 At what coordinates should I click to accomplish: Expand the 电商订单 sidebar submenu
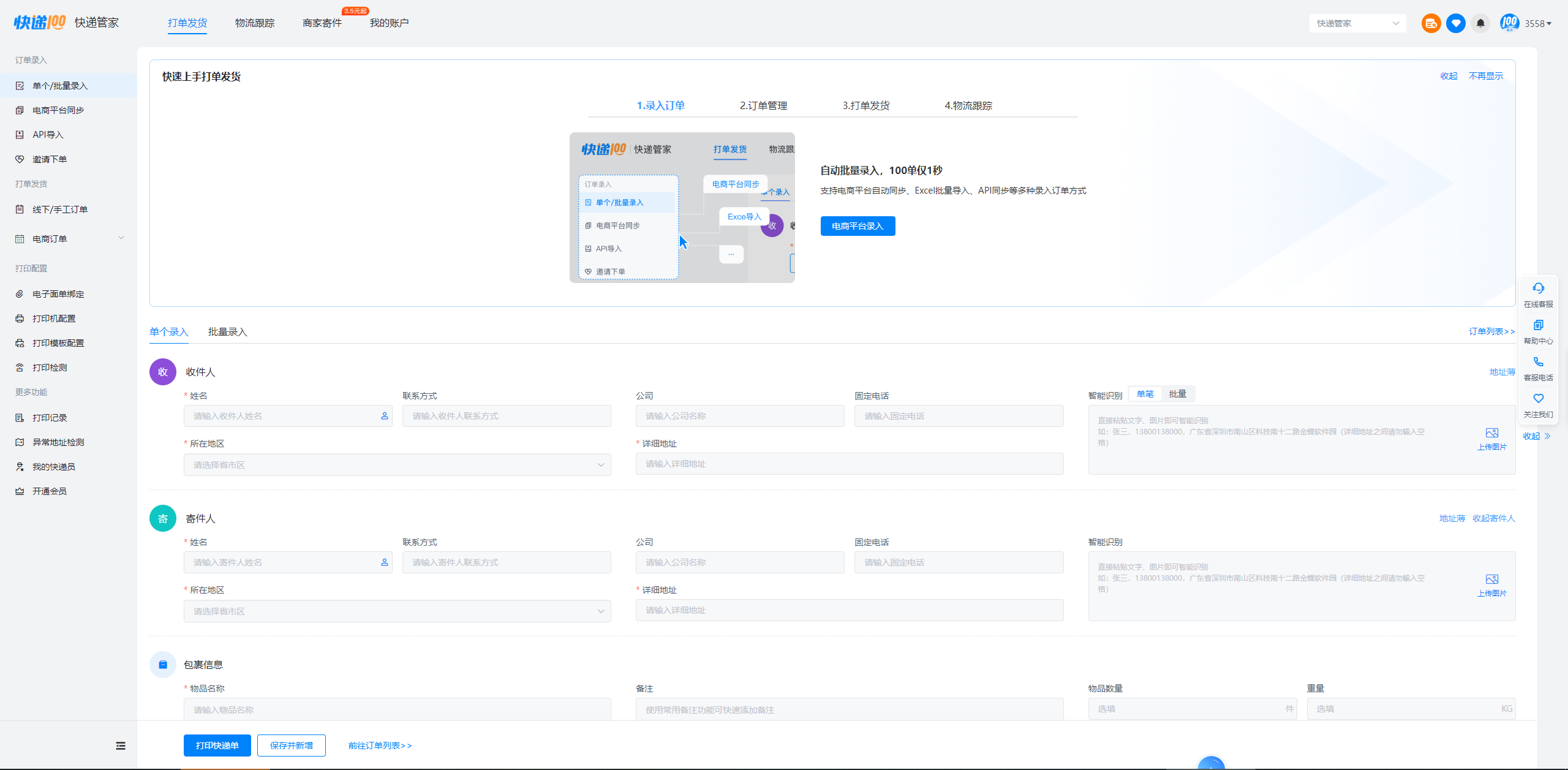click(121, 238)
